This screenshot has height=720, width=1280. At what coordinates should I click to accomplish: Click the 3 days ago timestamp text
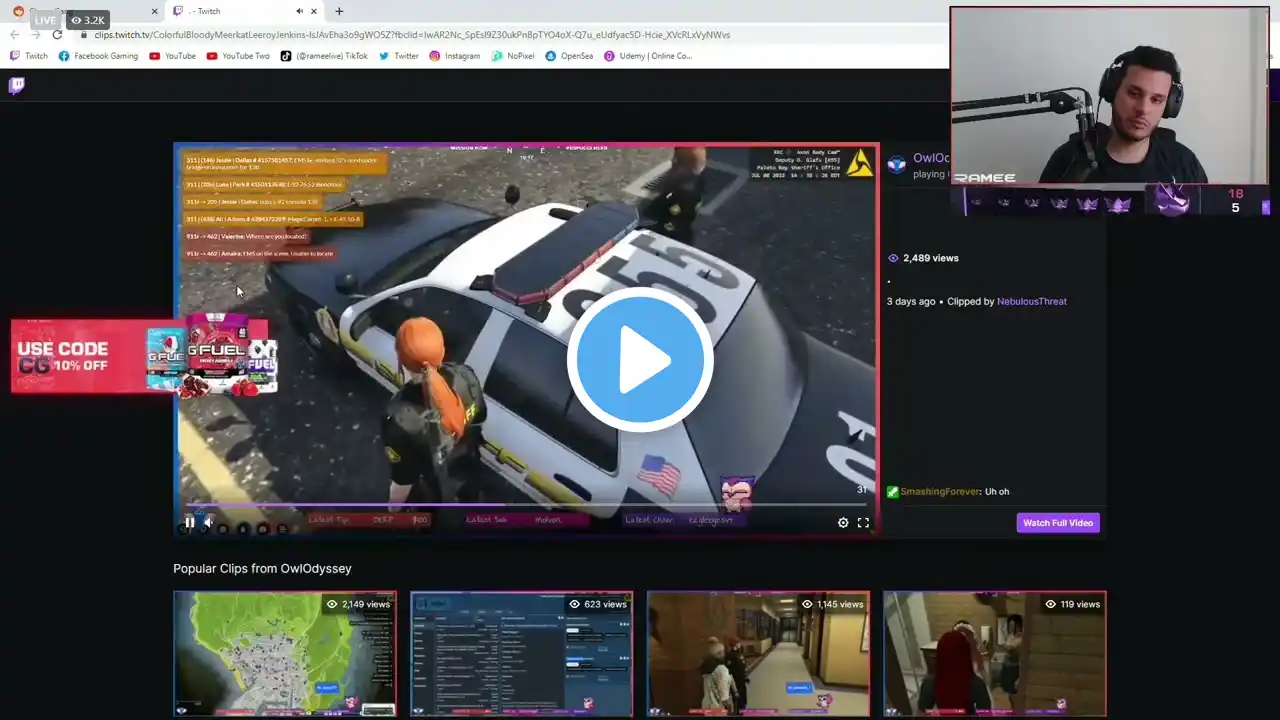pos(911,301)
